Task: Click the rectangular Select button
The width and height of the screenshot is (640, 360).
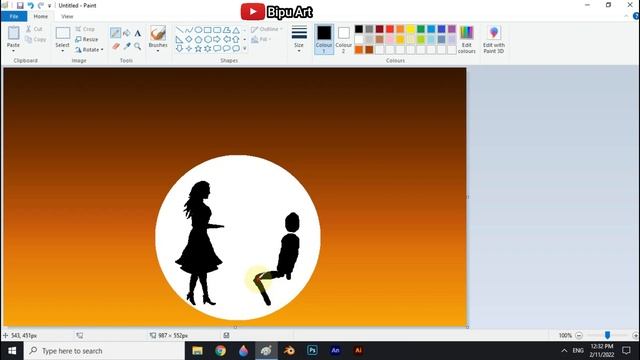Action: pyautogui.click(x=62, y=33)
